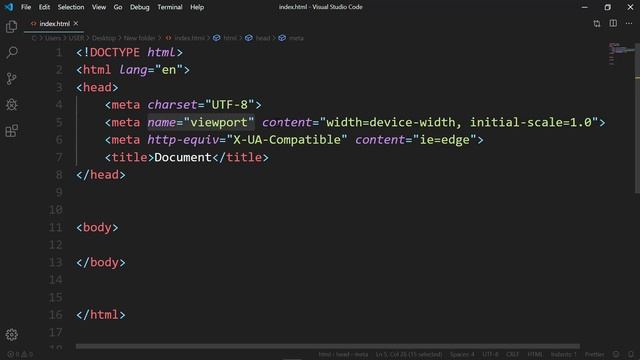Click the Desktop breadcrumb segment

[104, 38]
